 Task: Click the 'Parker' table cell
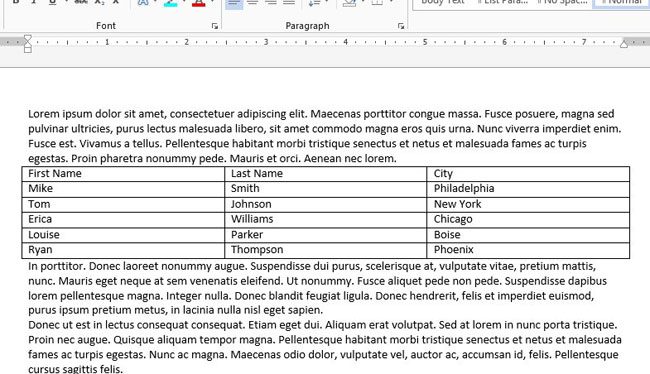point(325,235)
